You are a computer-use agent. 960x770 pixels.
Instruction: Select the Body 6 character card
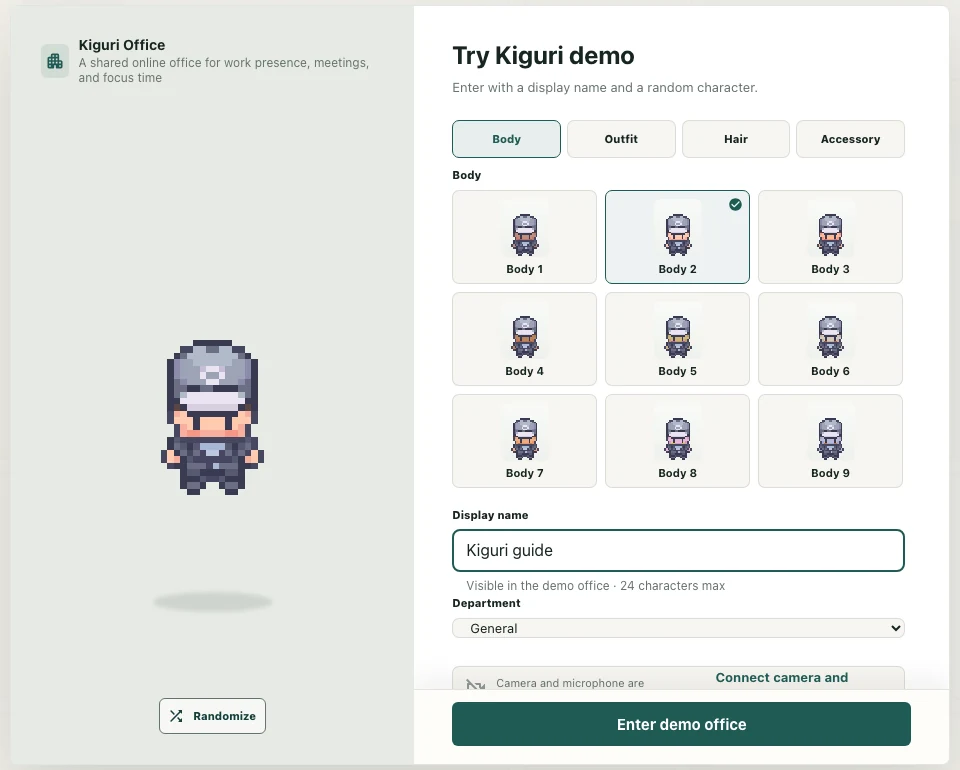(x=830, y=339)
